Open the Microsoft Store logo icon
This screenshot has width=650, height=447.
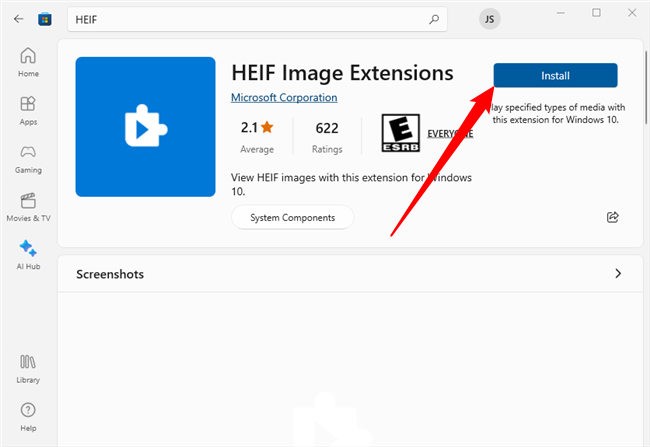(45, 19)
